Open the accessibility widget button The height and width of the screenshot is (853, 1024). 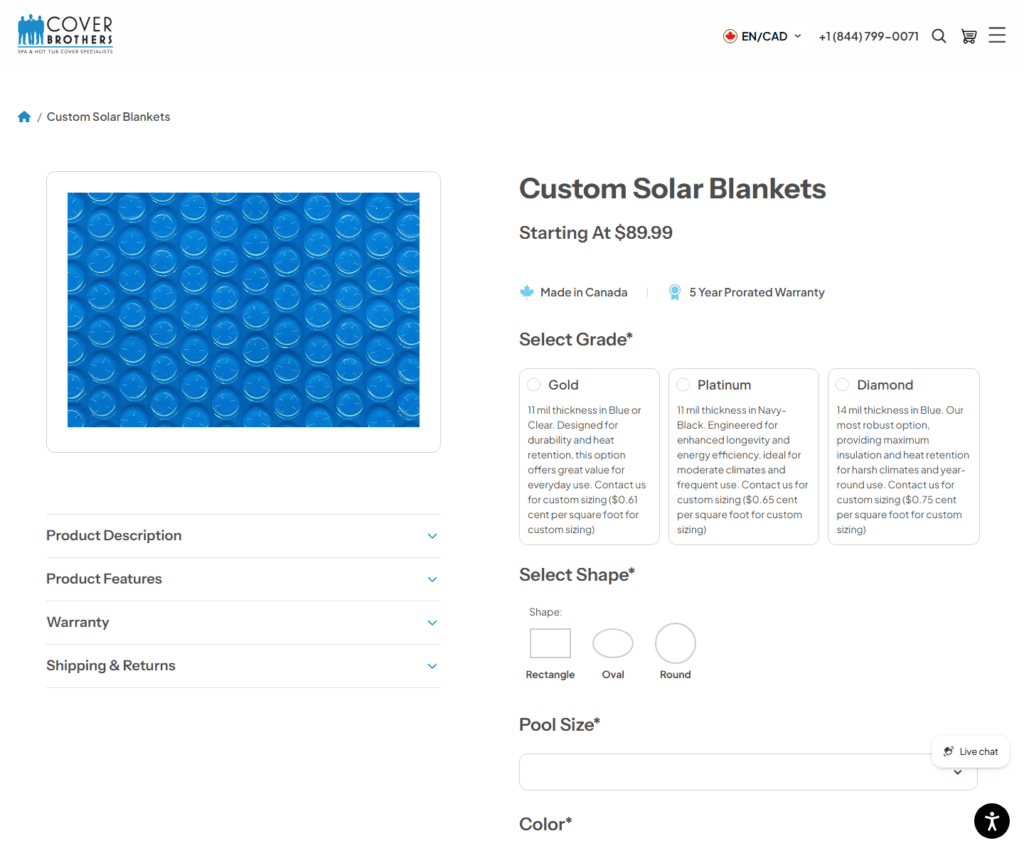pyautogui.click(x=991, y=820)
